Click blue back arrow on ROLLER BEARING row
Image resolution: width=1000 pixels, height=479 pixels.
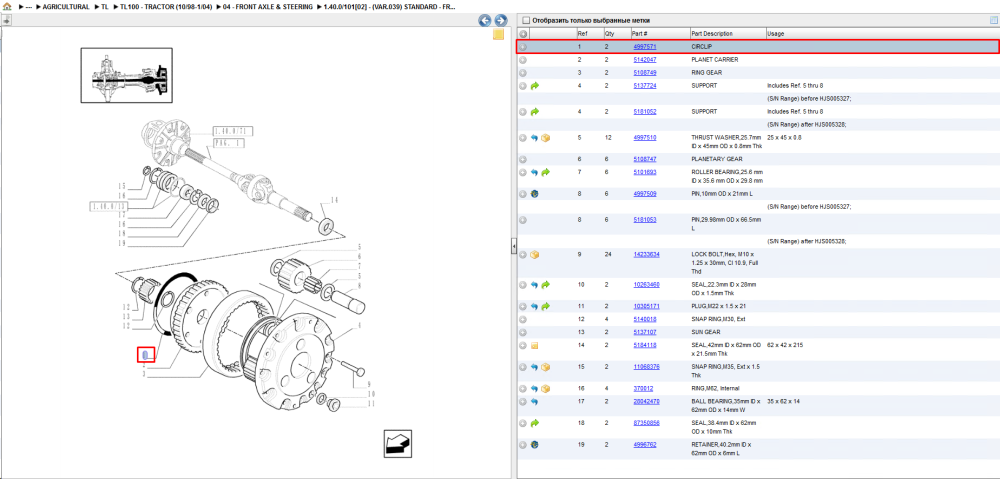[x=534, y=172]
